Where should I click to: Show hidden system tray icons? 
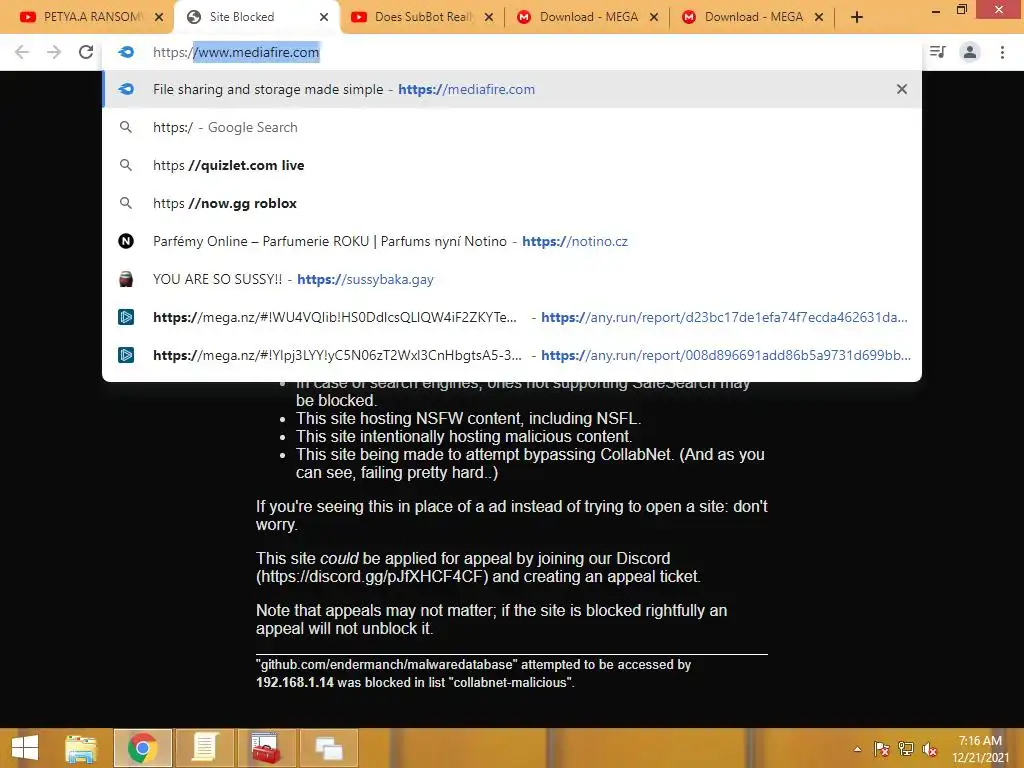tap(857, 750)
